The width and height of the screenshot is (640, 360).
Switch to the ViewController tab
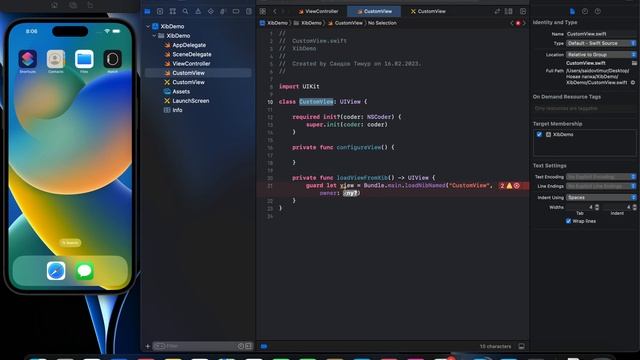coord(318,11)
